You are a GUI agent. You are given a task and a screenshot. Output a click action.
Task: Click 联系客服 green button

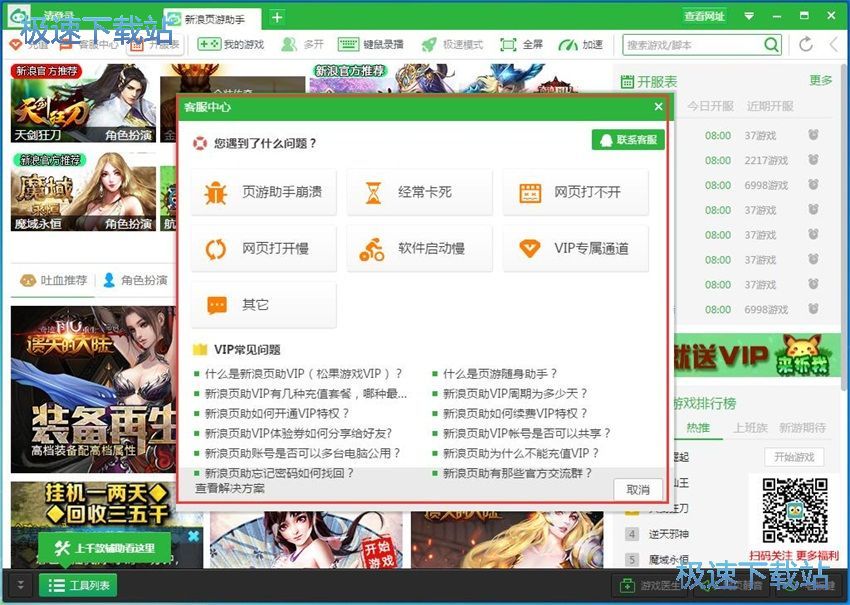coord(628,140)
